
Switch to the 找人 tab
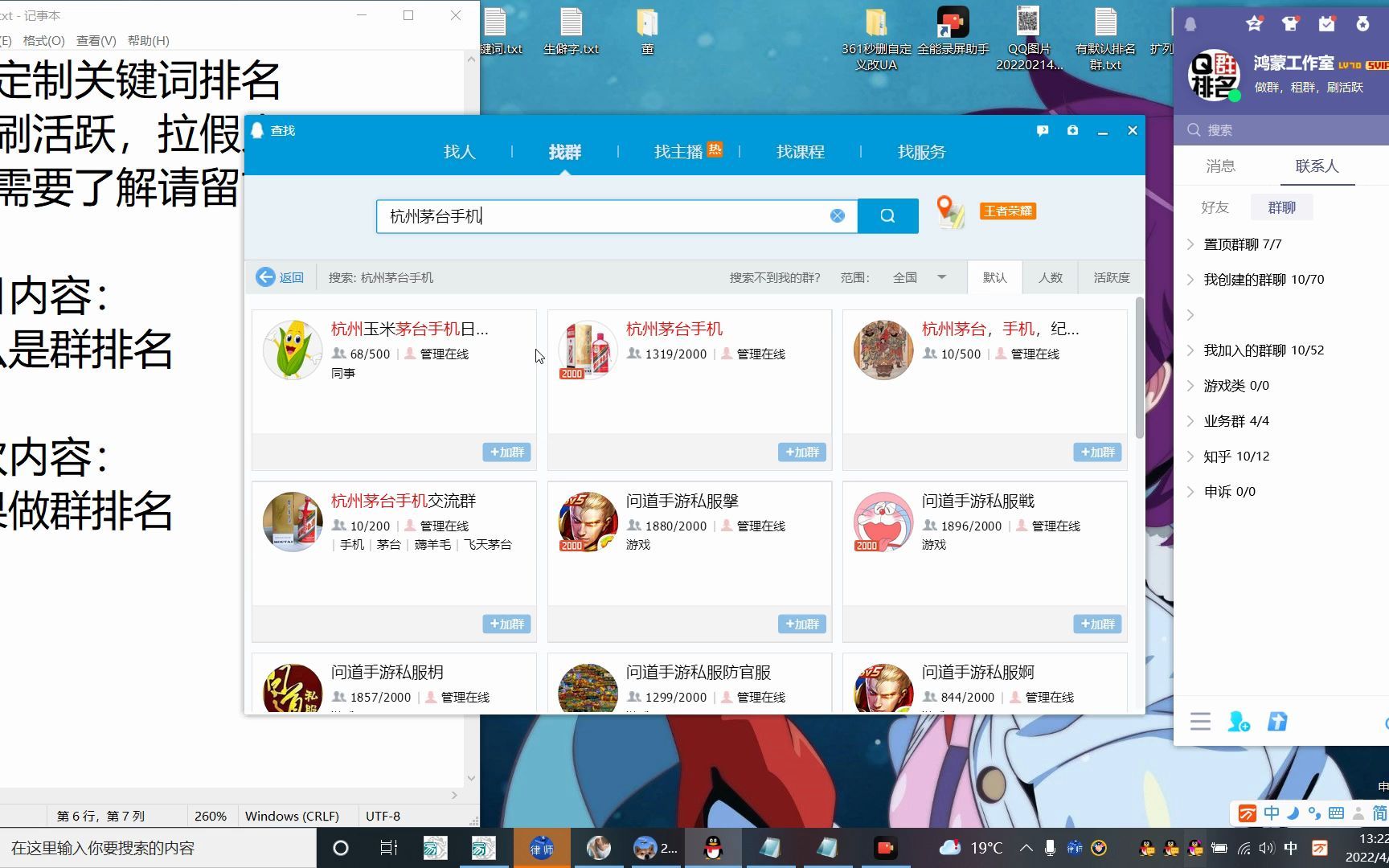click(459, 152)
